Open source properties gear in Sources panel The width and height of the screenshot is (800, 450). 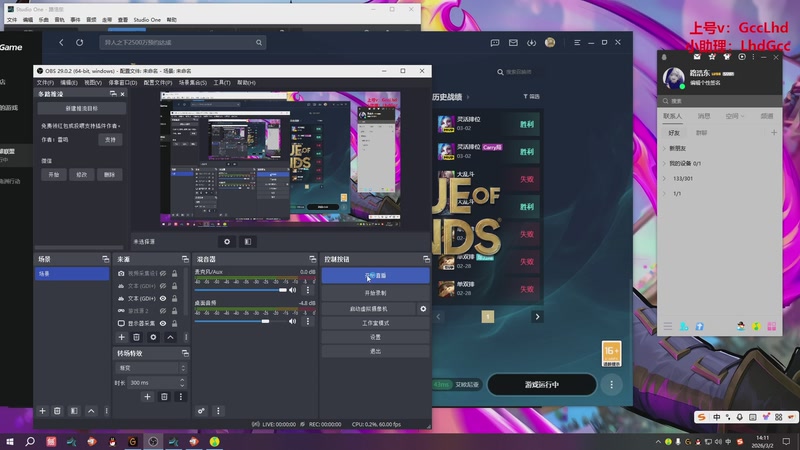pos(153,337)
